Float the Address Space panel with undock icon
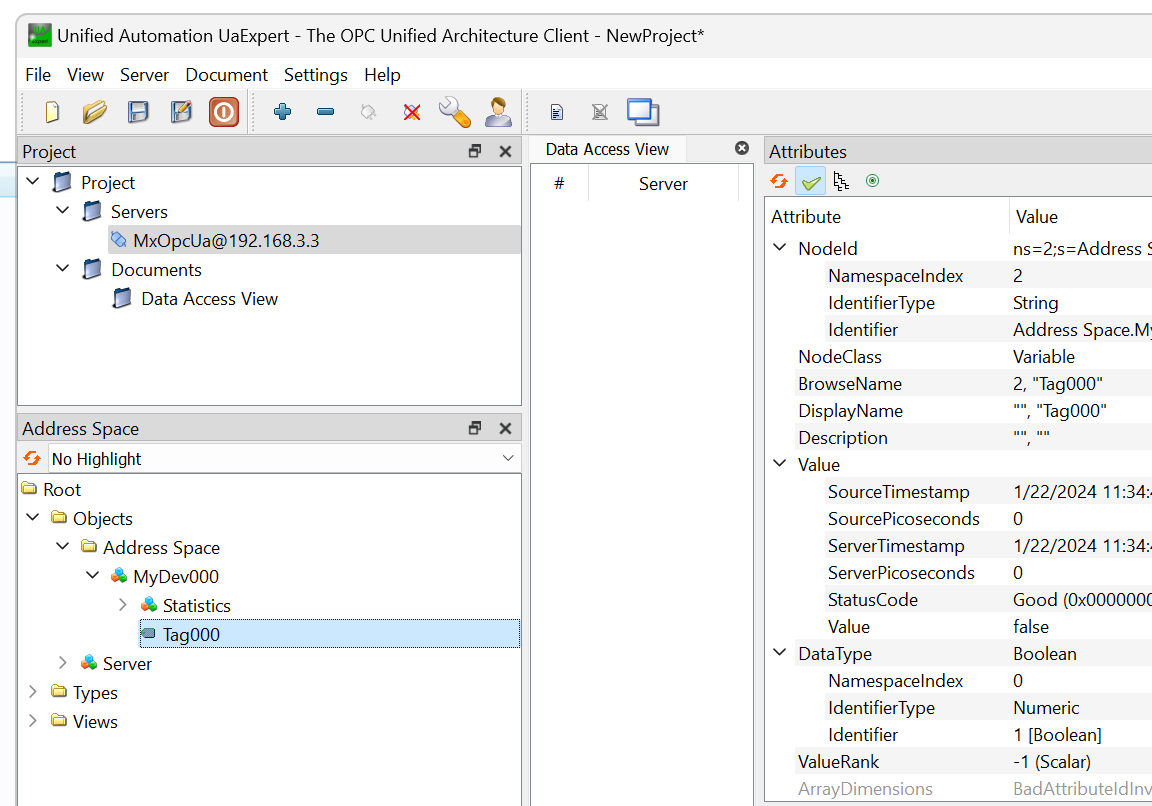The width and height of the screenshot is (1152, 806). 475,428
